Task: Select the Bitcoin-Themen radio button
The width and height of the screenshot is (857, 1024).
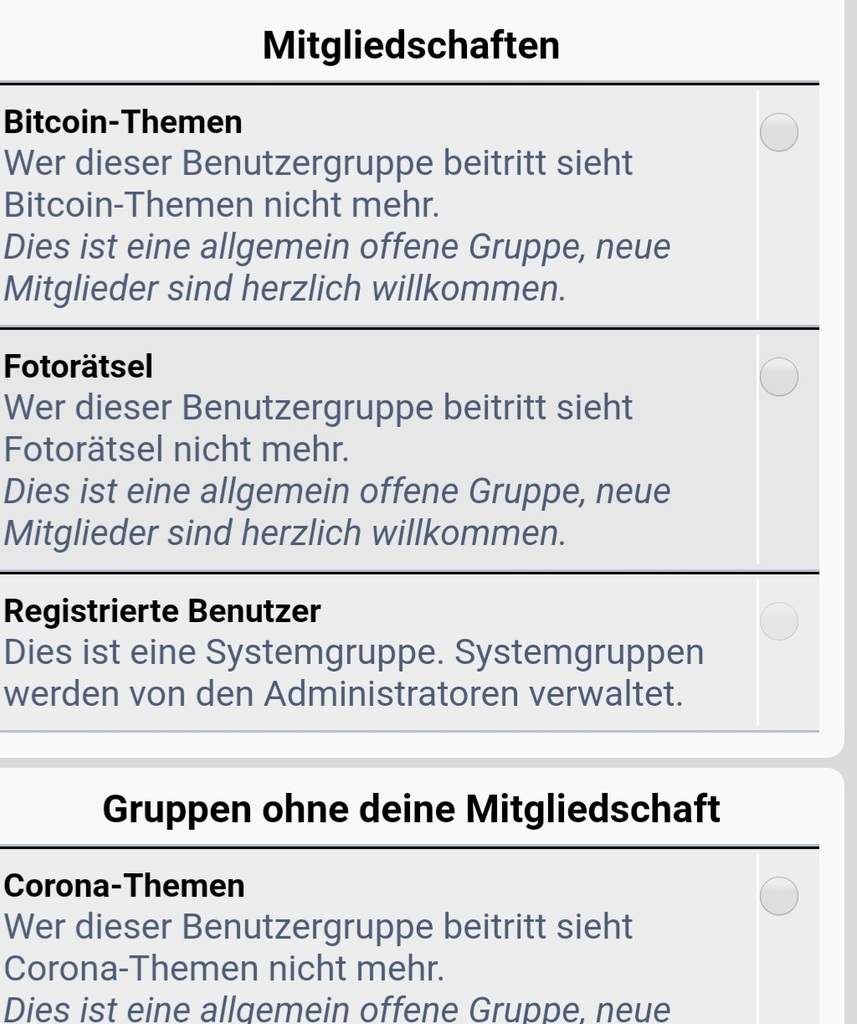Action: tap(779, 132)
